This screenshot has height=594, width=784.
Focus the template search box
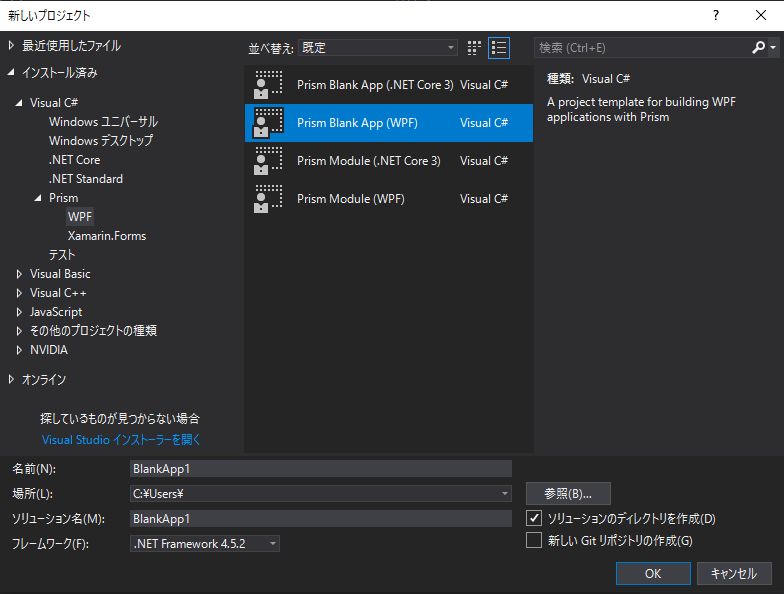[x=642, y=48]
